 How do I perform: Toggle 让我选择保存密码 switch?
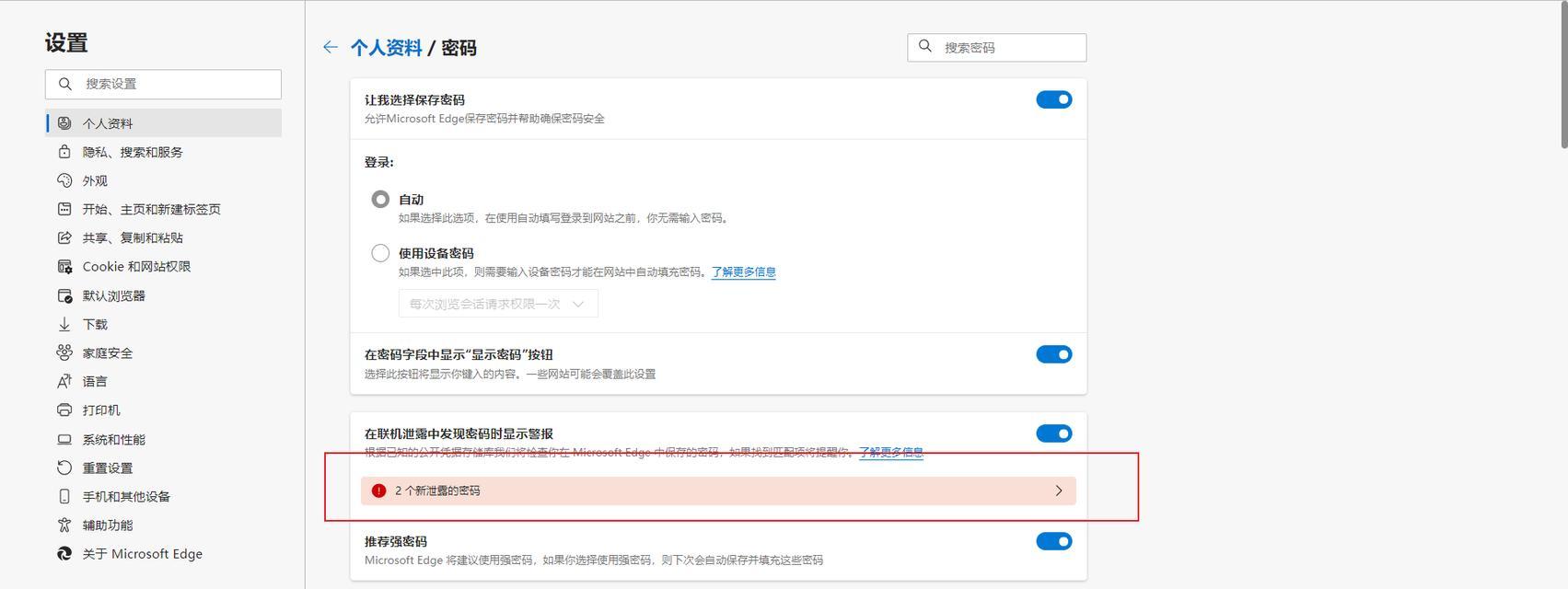(1054, 99)
